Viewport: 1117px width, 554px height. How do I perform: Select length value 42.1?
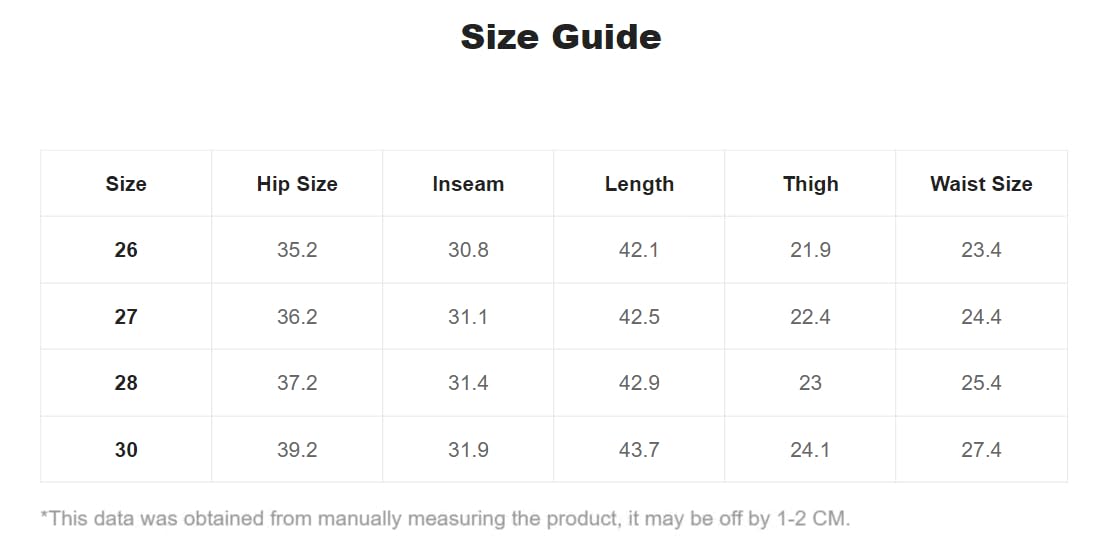point(639,250)
